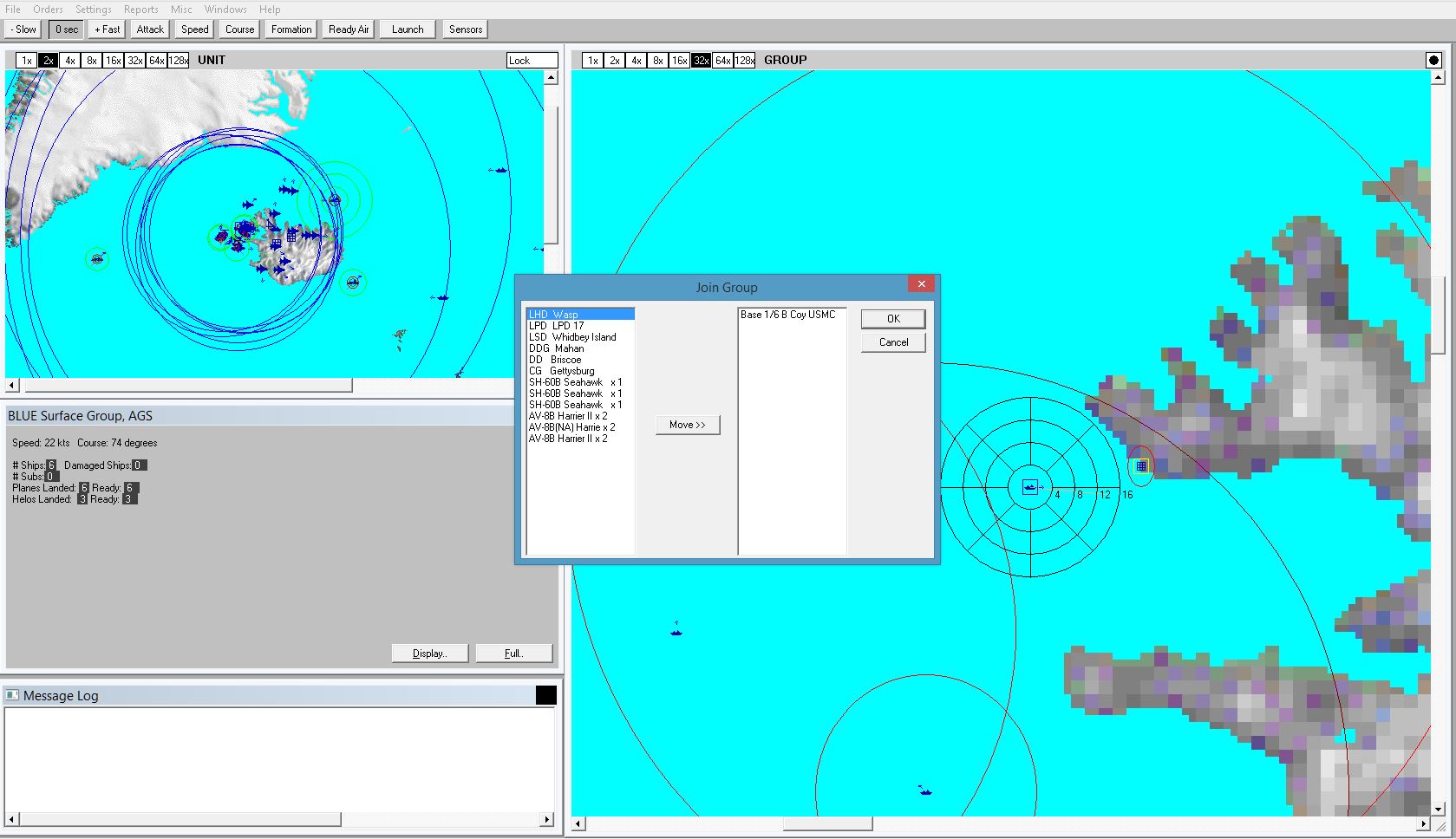1456x839 pixels.
Task: Open the Reports menu
Action: (140, 10)
